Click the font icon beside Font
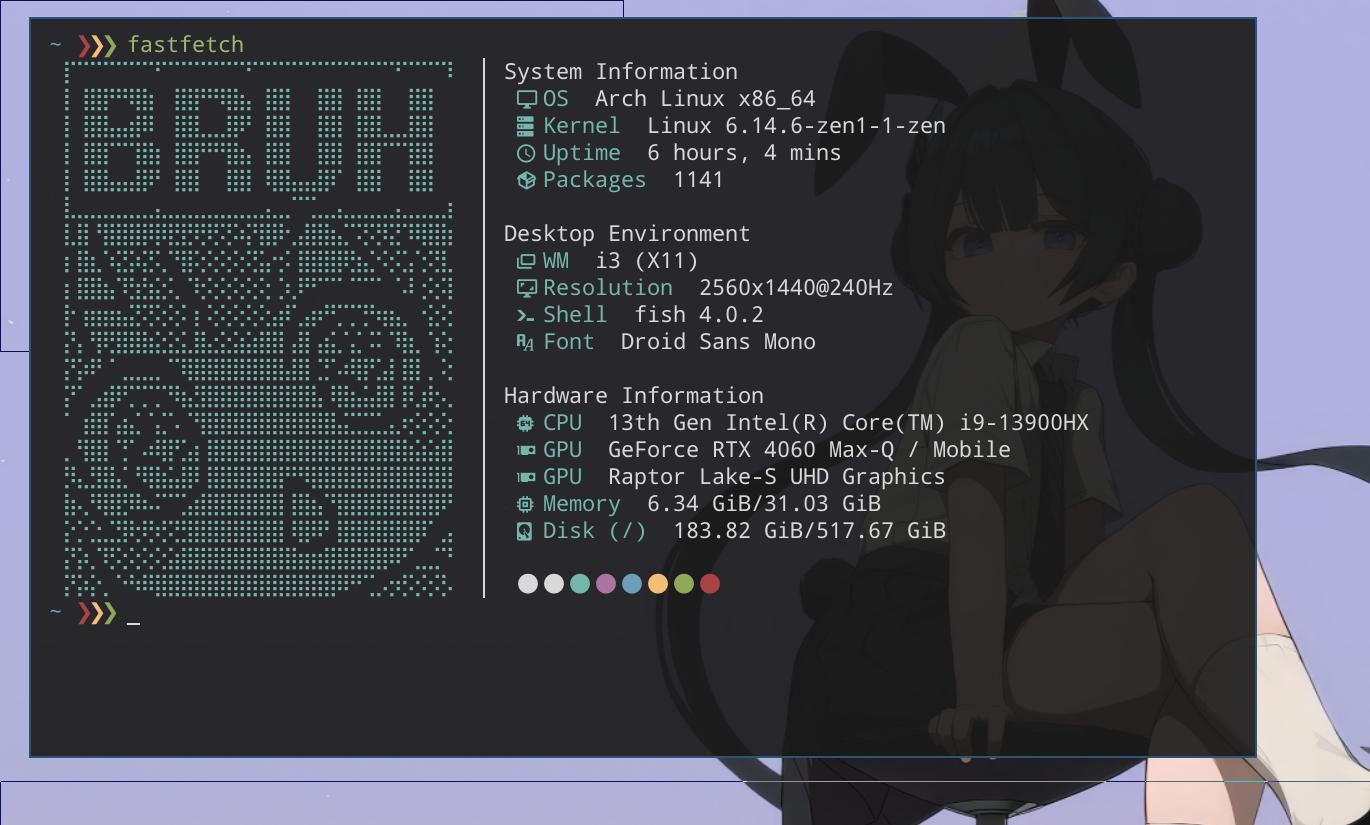1370x825 pixels. pyautogui.click(x=526, y=342)
